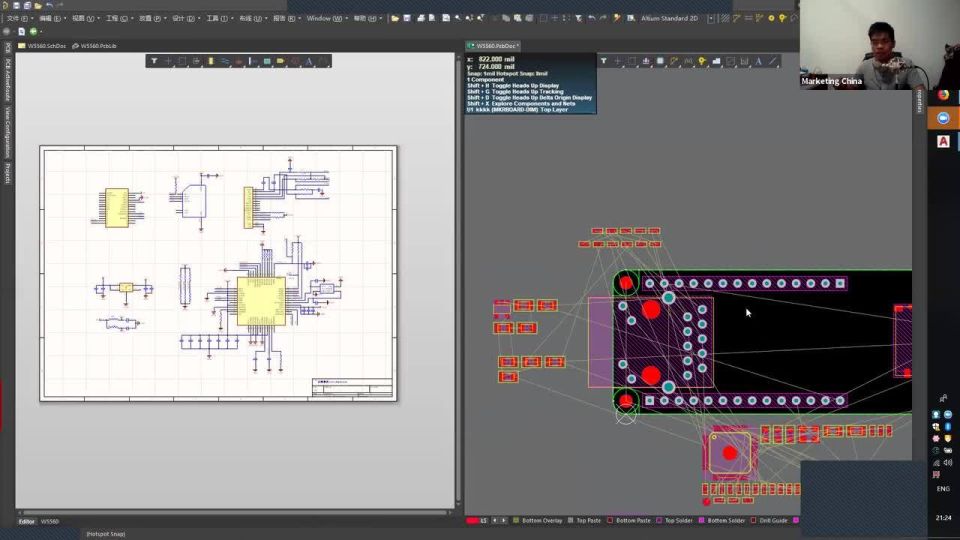
Task: Open the 报告 (R) menu
Action: [x=285, y=18]
